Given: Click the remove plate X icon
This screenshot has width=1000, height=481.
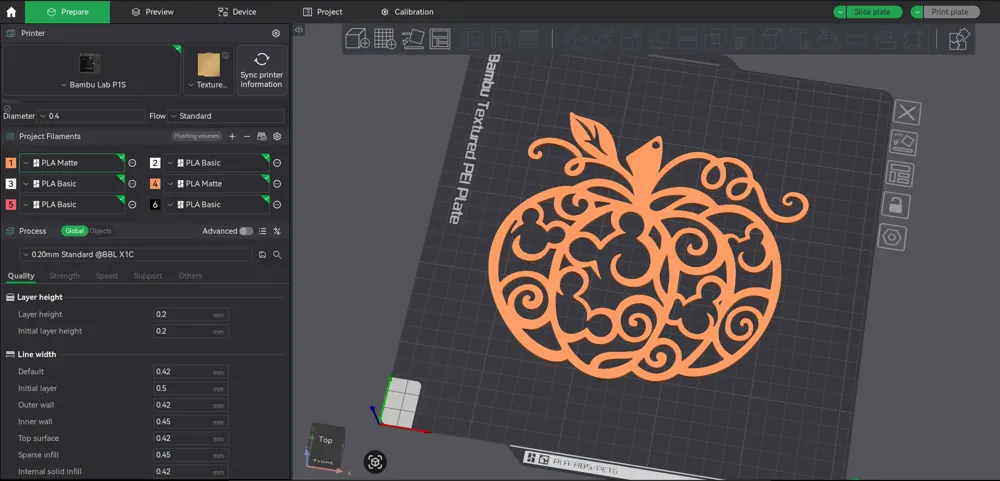Looking at the screenshot, I should pyautogui.click(x=906, y=114).
